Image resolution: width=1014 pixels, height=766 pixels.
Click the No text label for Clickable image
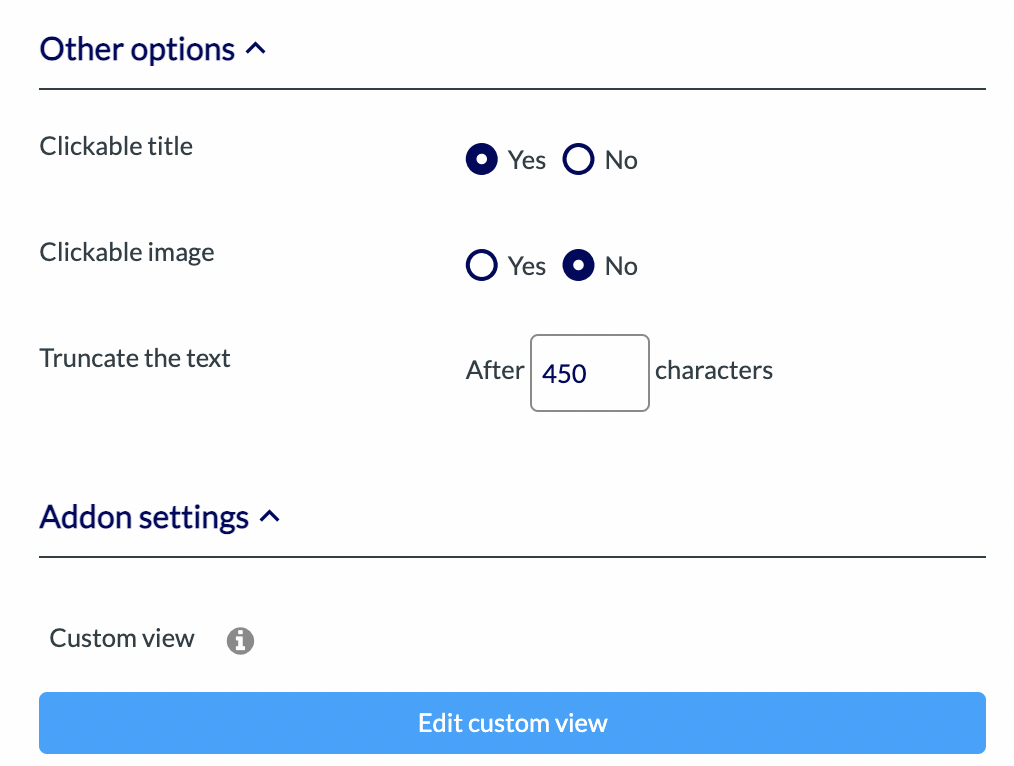pos(621,266)
